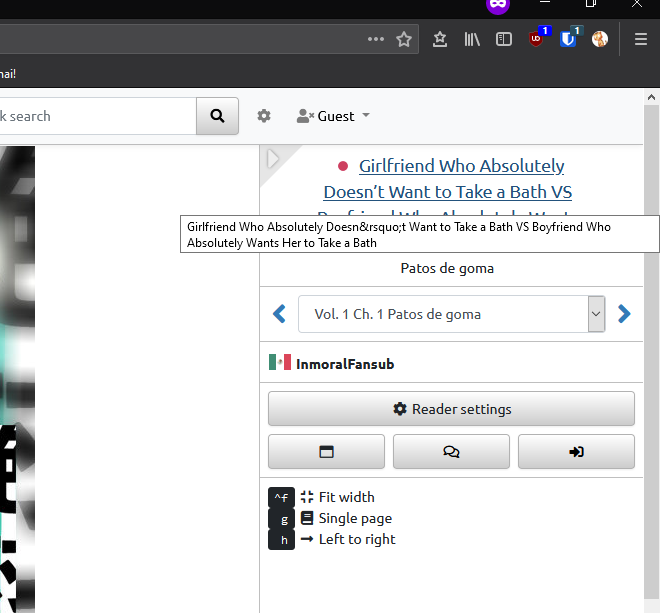Image resolution: width=660 pixels, height=613 pixels.
Task: Go to previous chapter arrow
Action: point(280,314)
